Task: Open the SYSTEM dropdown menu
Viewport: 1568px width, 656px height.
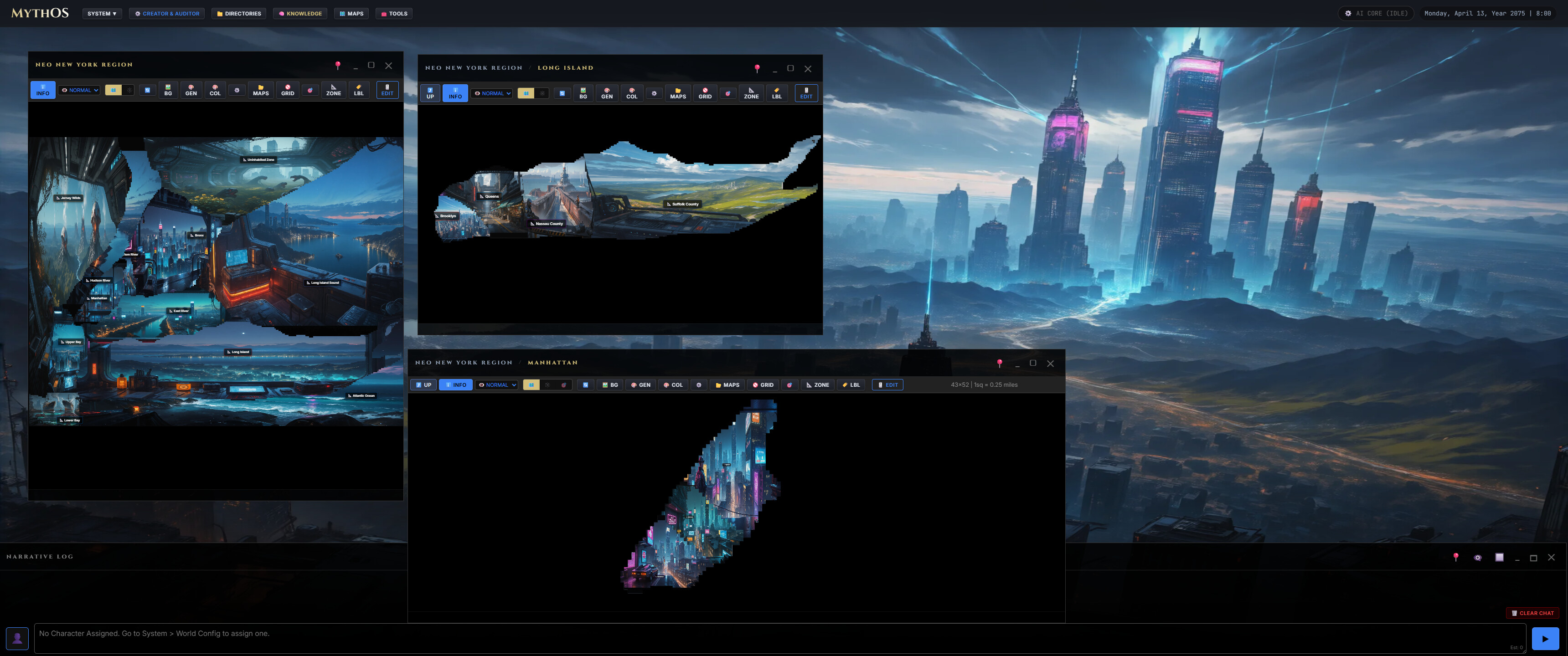Action: (x=102, y=13)
